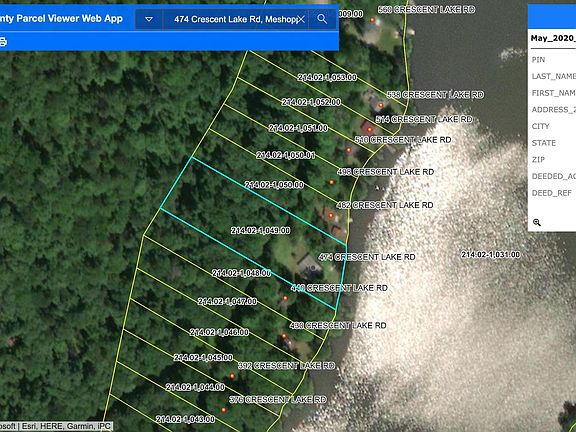
Task: Click the print icon in toolbar
Action: (x=3, y=42)
